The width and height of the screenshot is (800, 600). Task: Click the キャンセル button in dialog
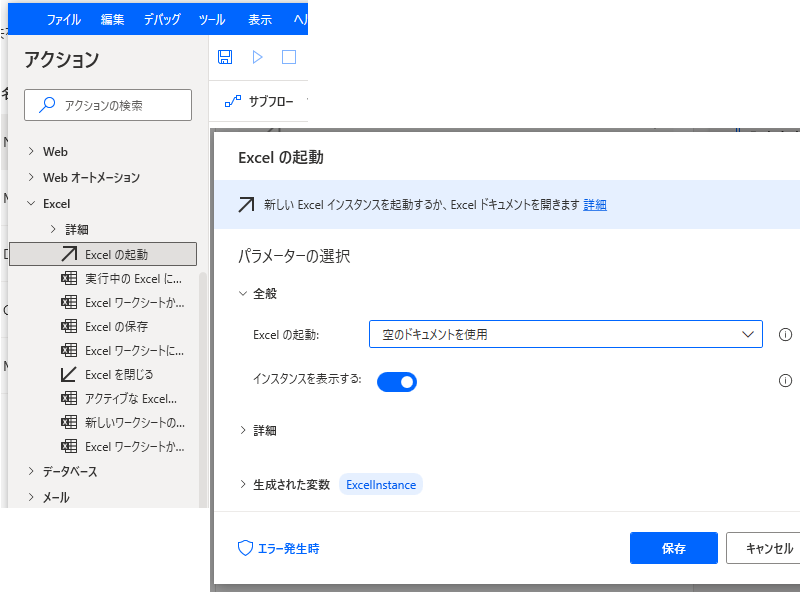click(x=765, y=548)
